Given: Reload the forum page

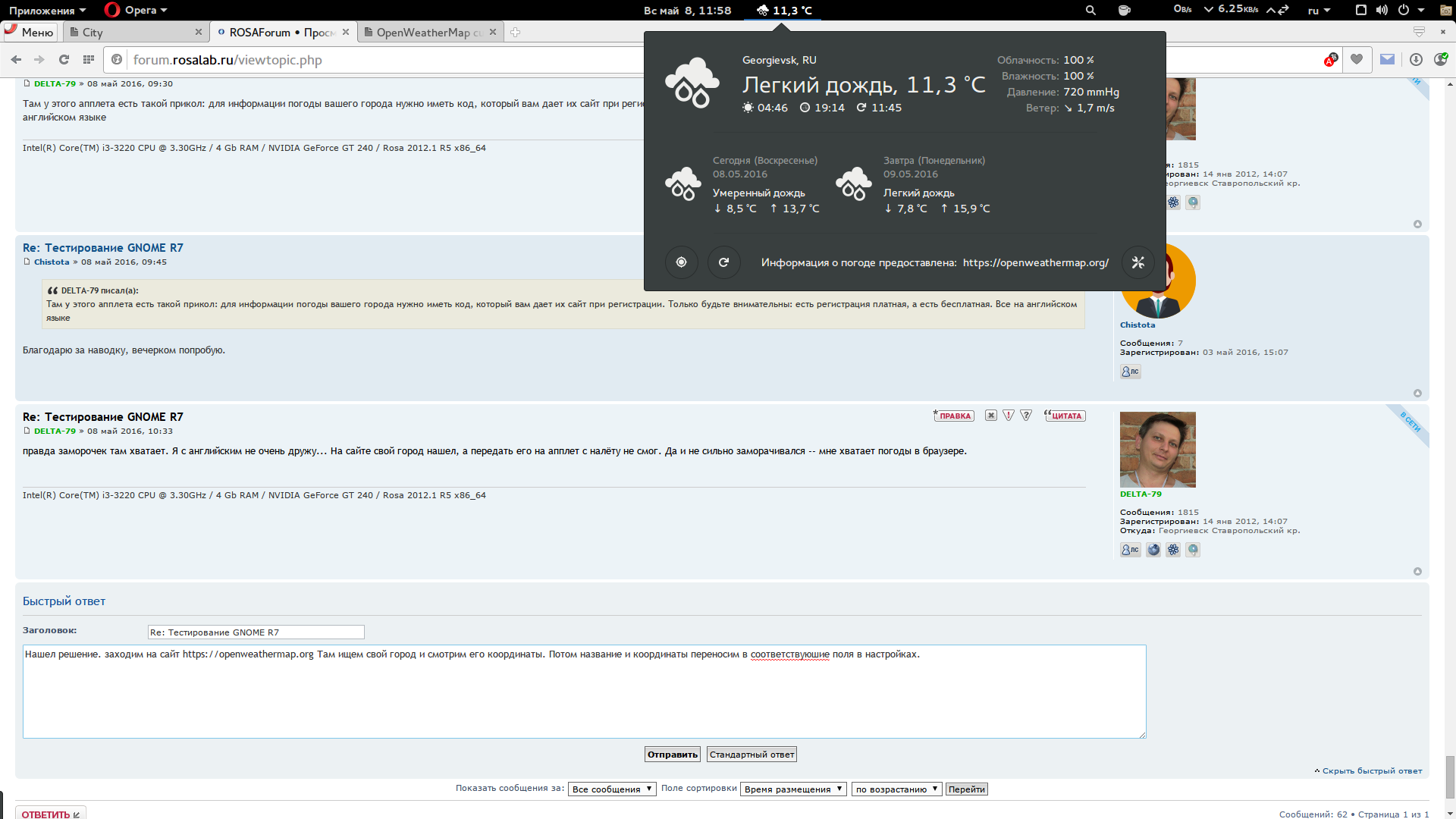Looking at the screenshot, I should (64, 60).
